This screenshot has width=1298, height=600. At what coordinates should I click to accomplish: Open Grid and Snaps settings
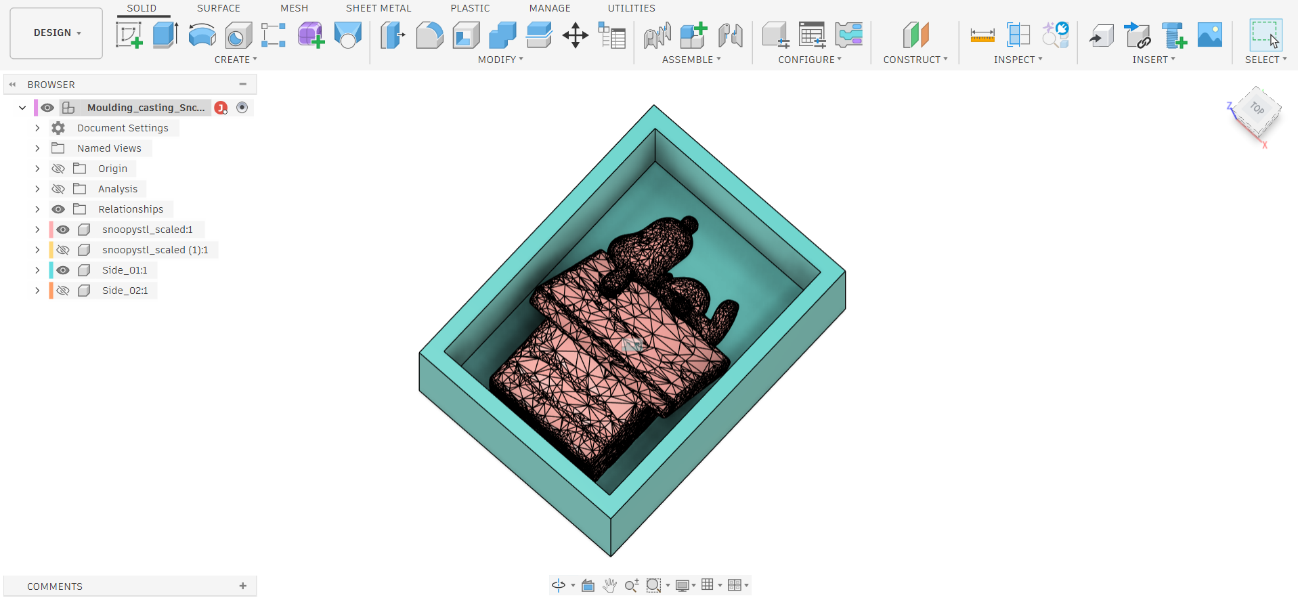click(707, 585)
